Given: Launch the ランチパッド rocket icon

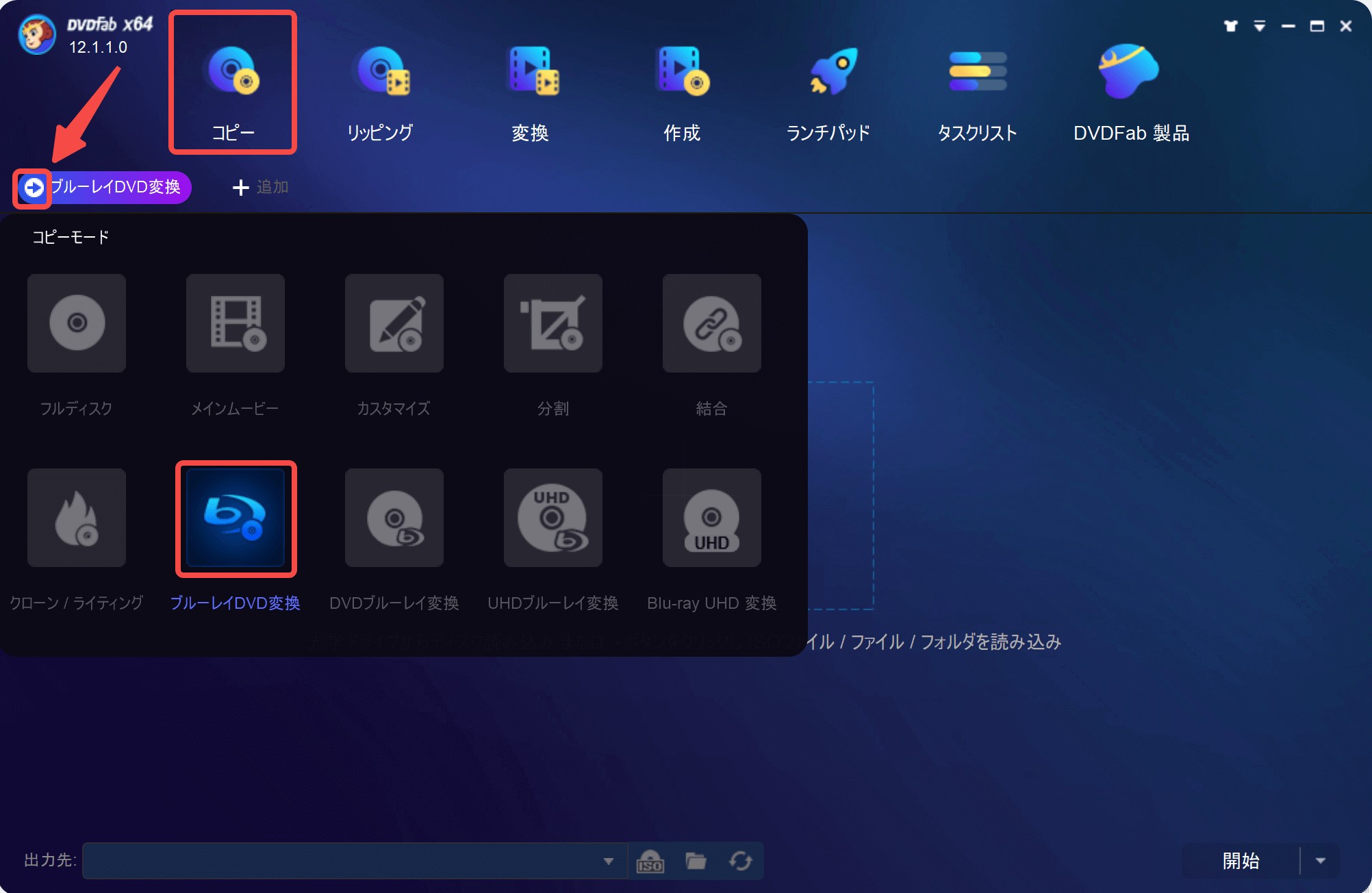Looking at the screenshot, I should [x=834, y=71].
